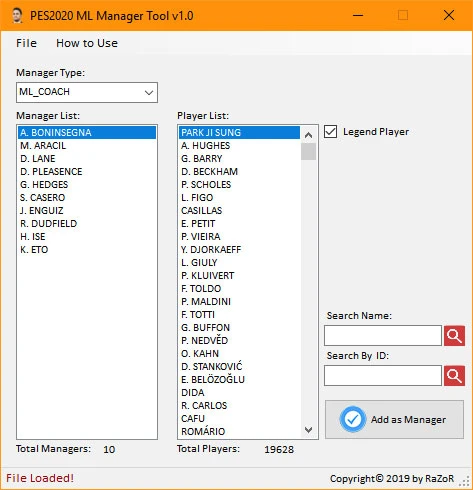Select L. FIGO in Player List
Viewport: 473px width, 490px height.
pyautogui.click(x=240, y=197)
